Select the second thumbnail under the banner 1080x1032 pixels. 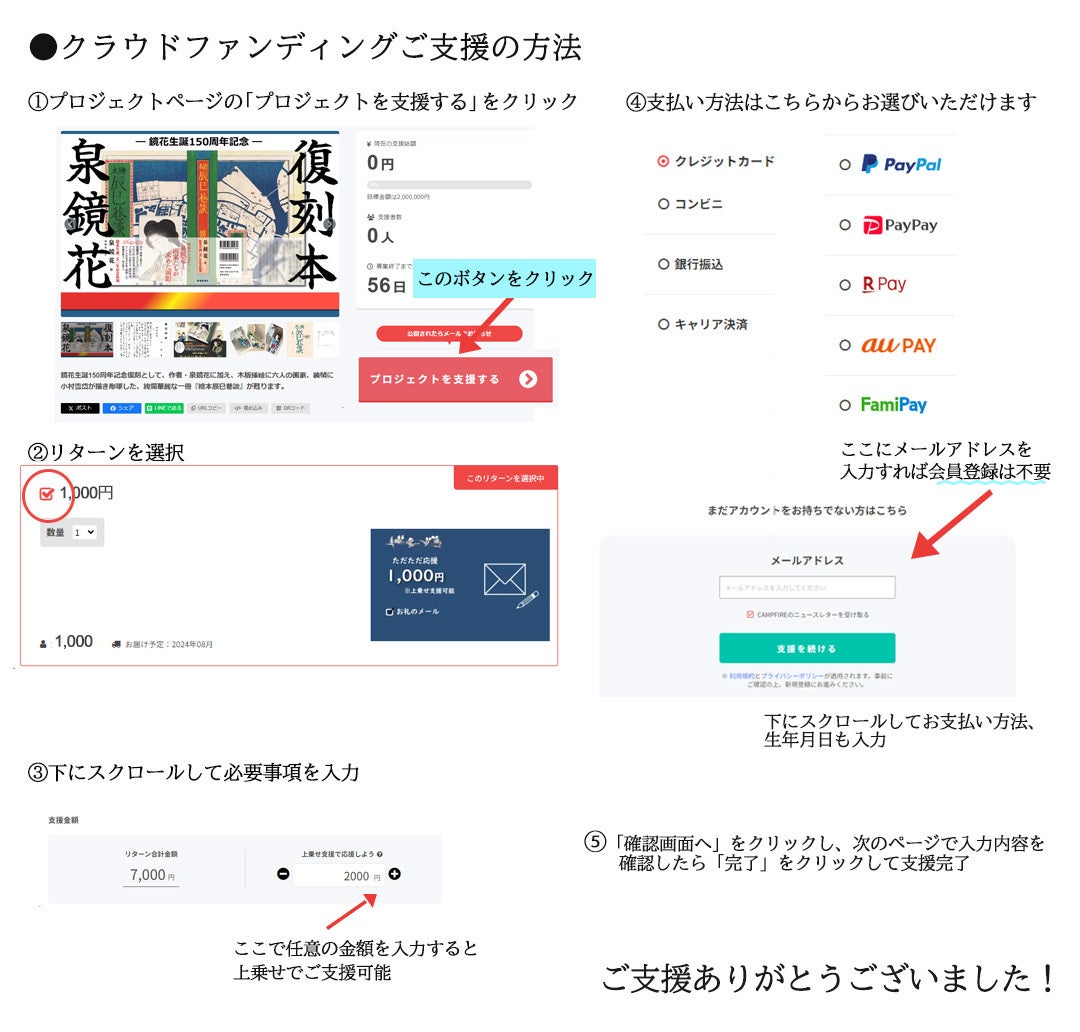pos(142,339)
